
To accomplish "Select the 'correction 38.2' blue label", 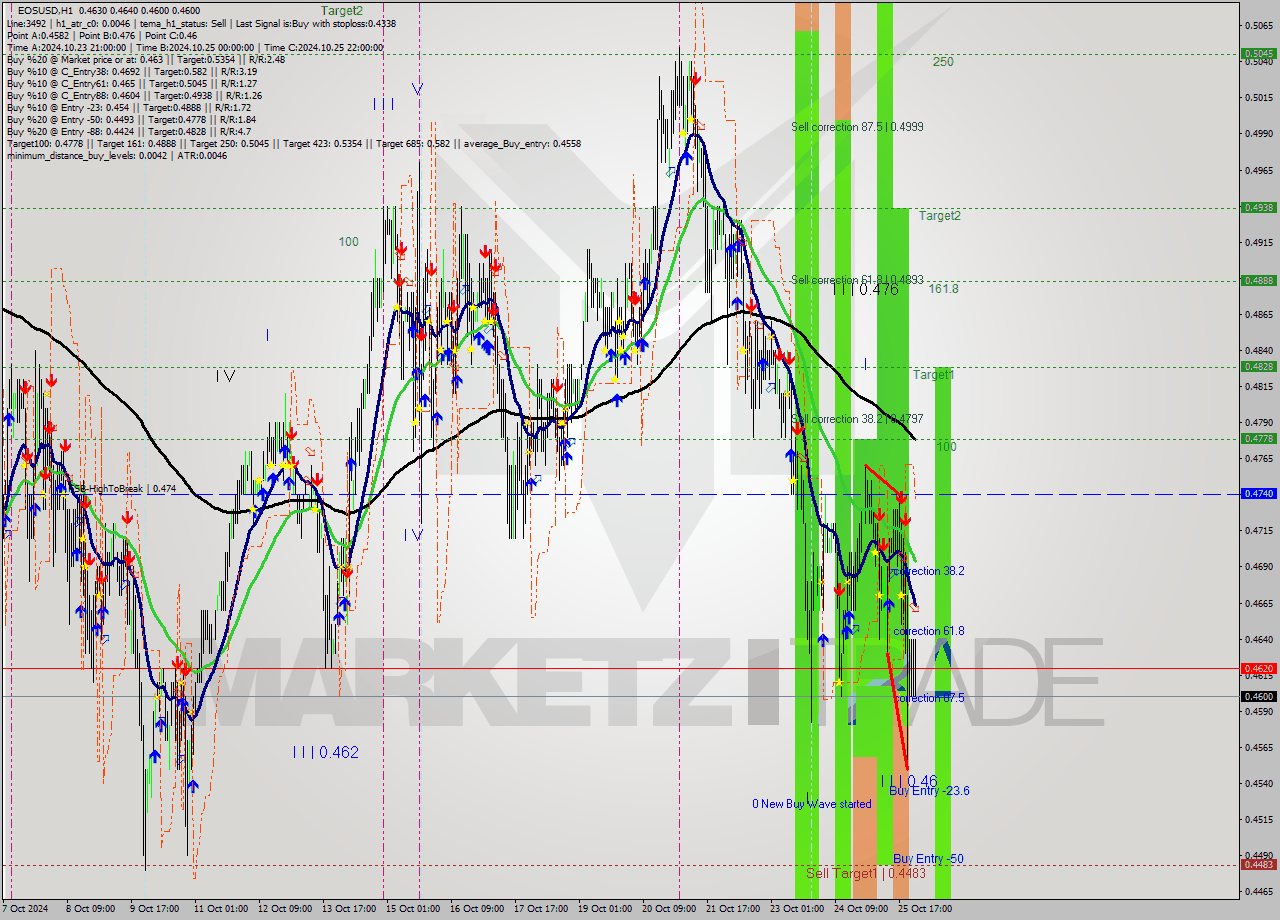I will (928, 571).
